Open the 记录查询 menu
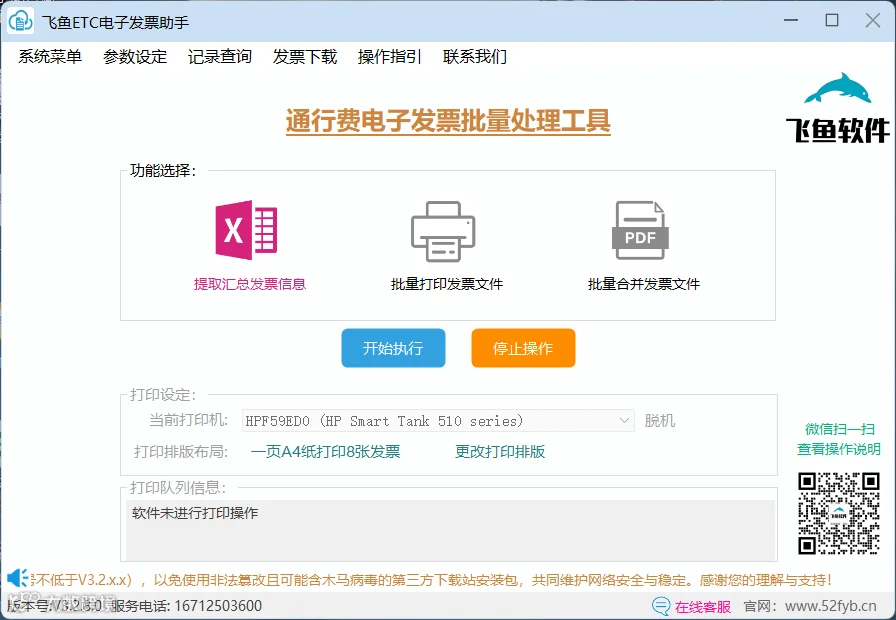 (x=220, y=57)
